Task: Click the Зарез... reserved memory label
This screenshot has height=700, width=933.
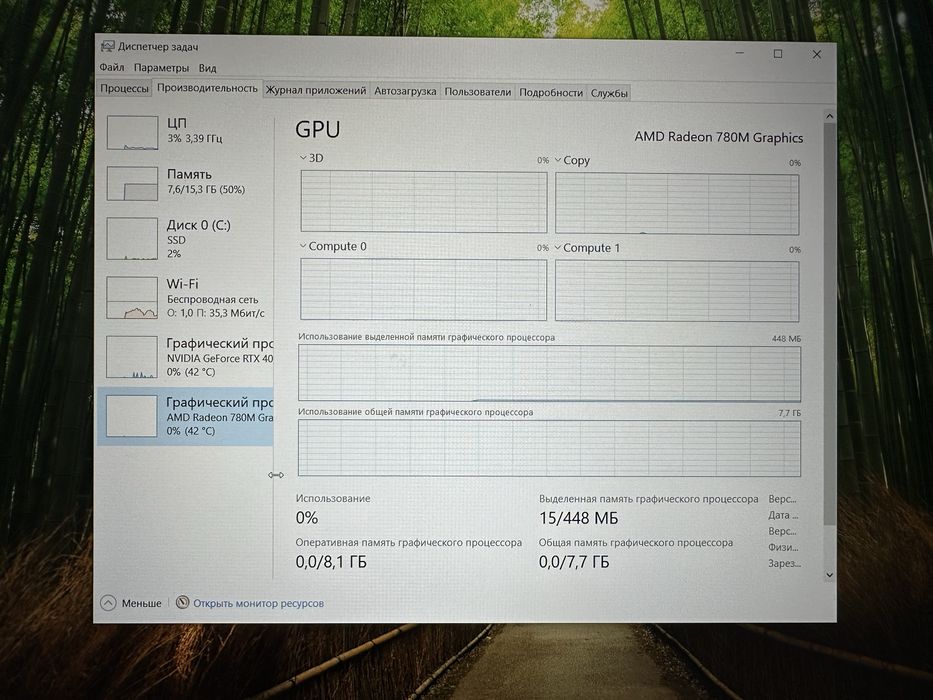Action: pos(784,563)
